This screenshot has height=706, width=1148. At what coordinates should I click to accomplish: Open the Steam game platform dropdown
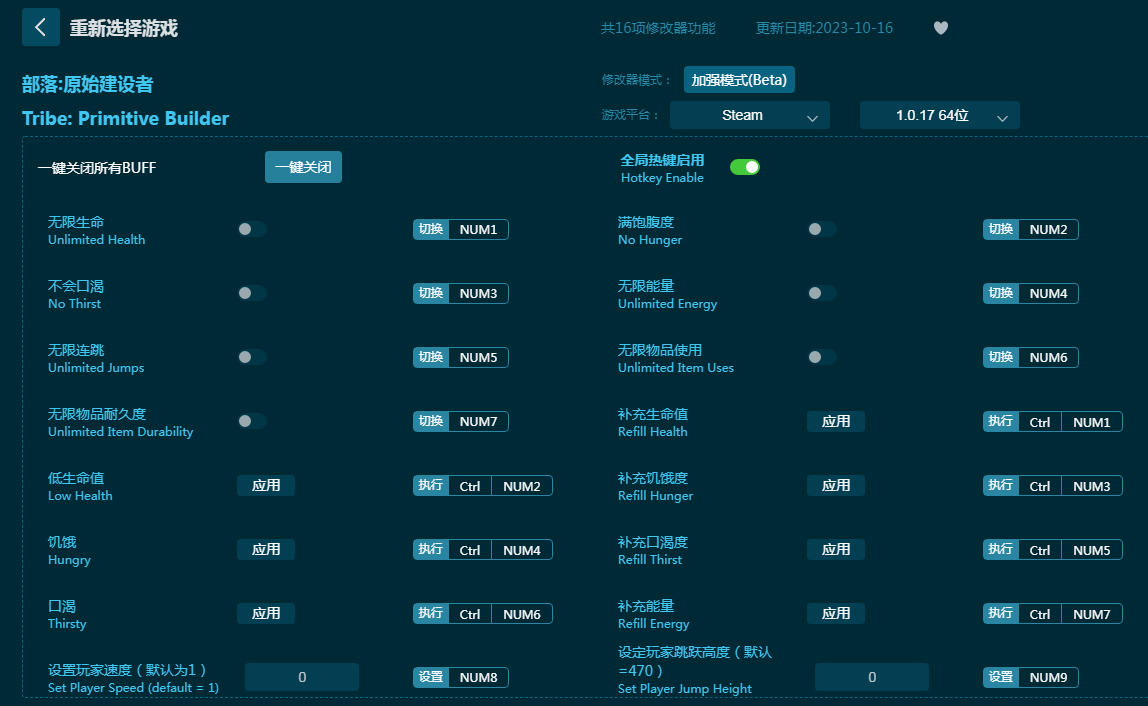pos(750,115)
